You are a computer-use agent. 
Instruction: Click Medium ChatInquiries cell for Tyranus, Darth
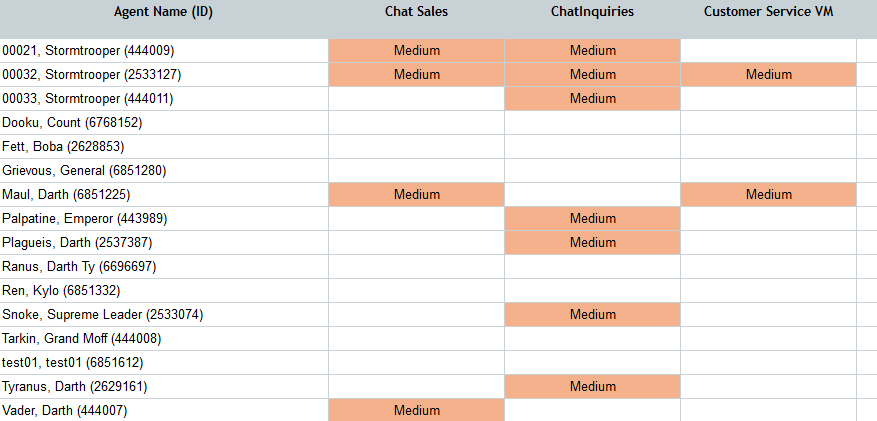click(x=592, y=387)
